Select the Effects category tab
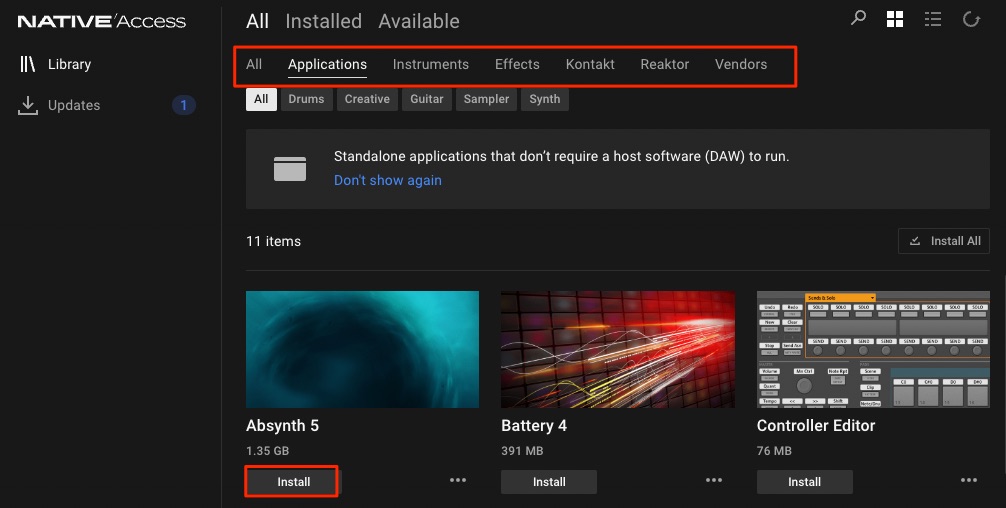The height and width of the screenshot is (508, 1006). pos(517,64)
